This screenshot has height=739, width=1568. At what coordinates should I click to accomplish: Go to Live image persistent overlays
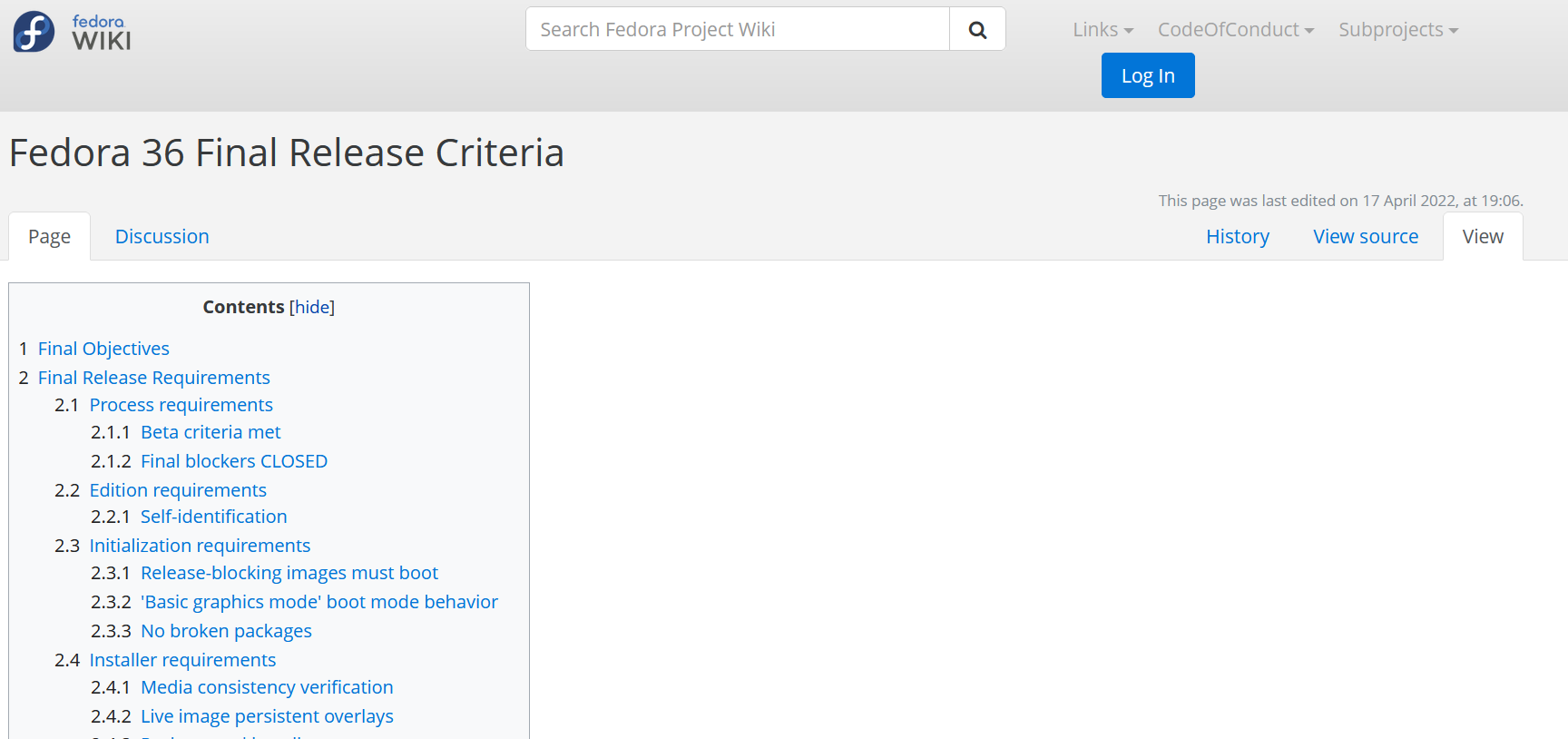tap(267, 716)
